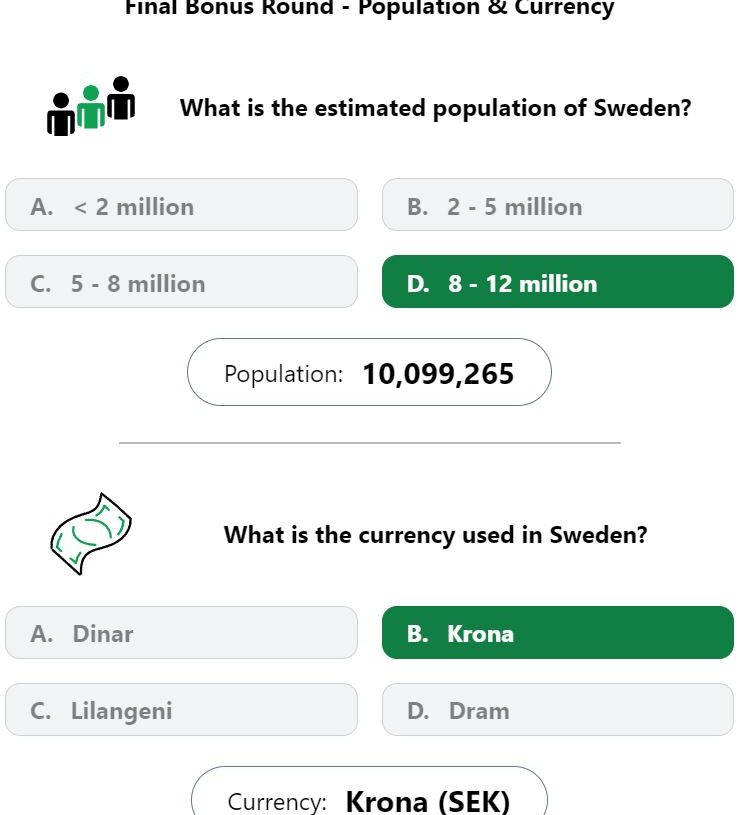This screenshot has height=815, width=738.
Task: Click the green person figure
Action: click(91, 107)
